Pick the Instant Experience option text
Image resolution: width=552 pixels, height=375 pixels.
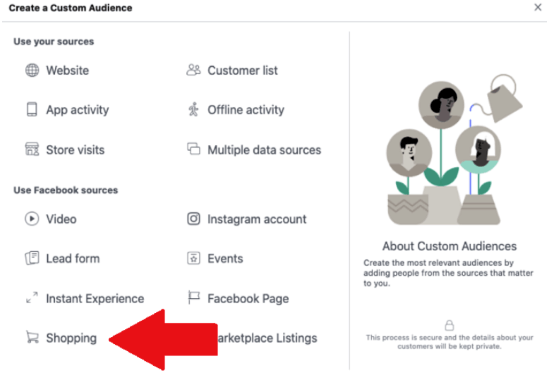[95, 299]
